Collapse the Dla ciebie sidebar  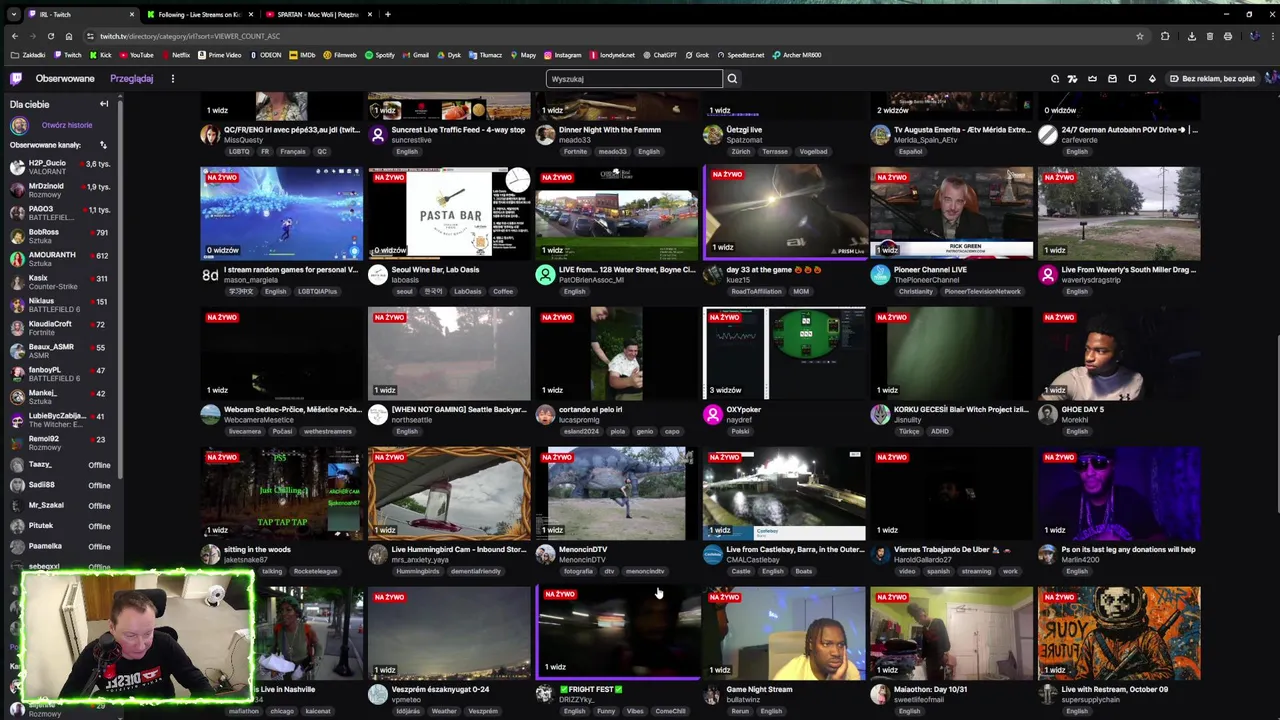click(103, 104)
